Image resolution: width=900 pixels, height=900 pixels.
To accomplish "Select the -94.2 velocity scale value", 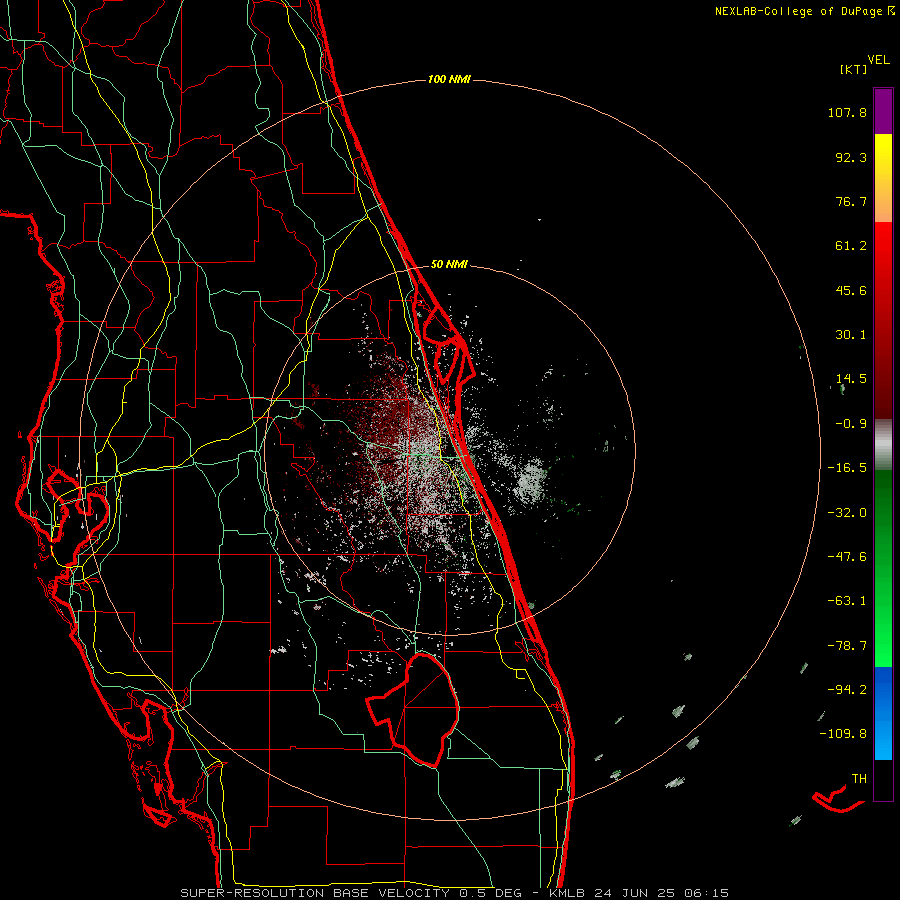I will pos(847,690).
